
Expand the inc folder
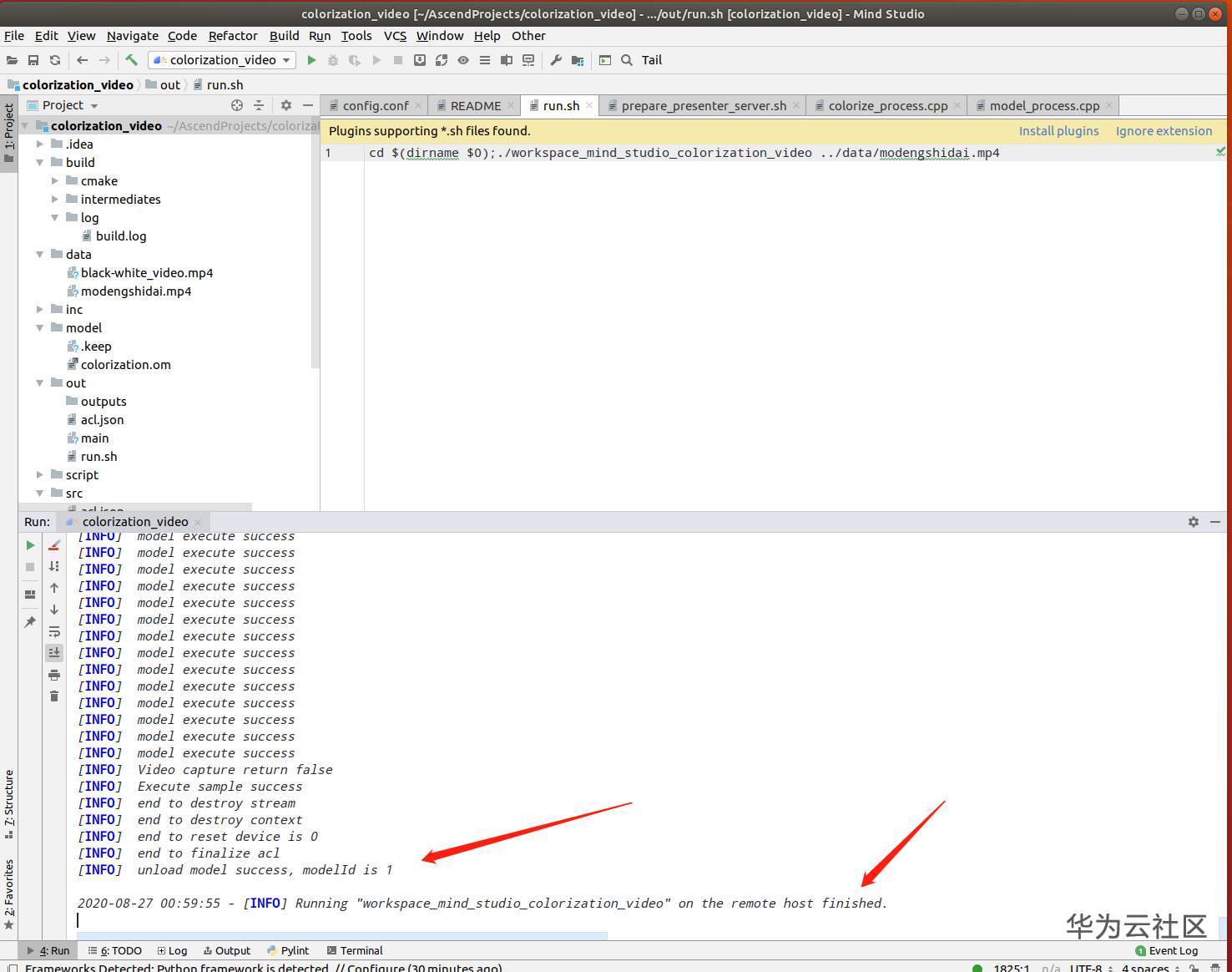tap(39, 310)
